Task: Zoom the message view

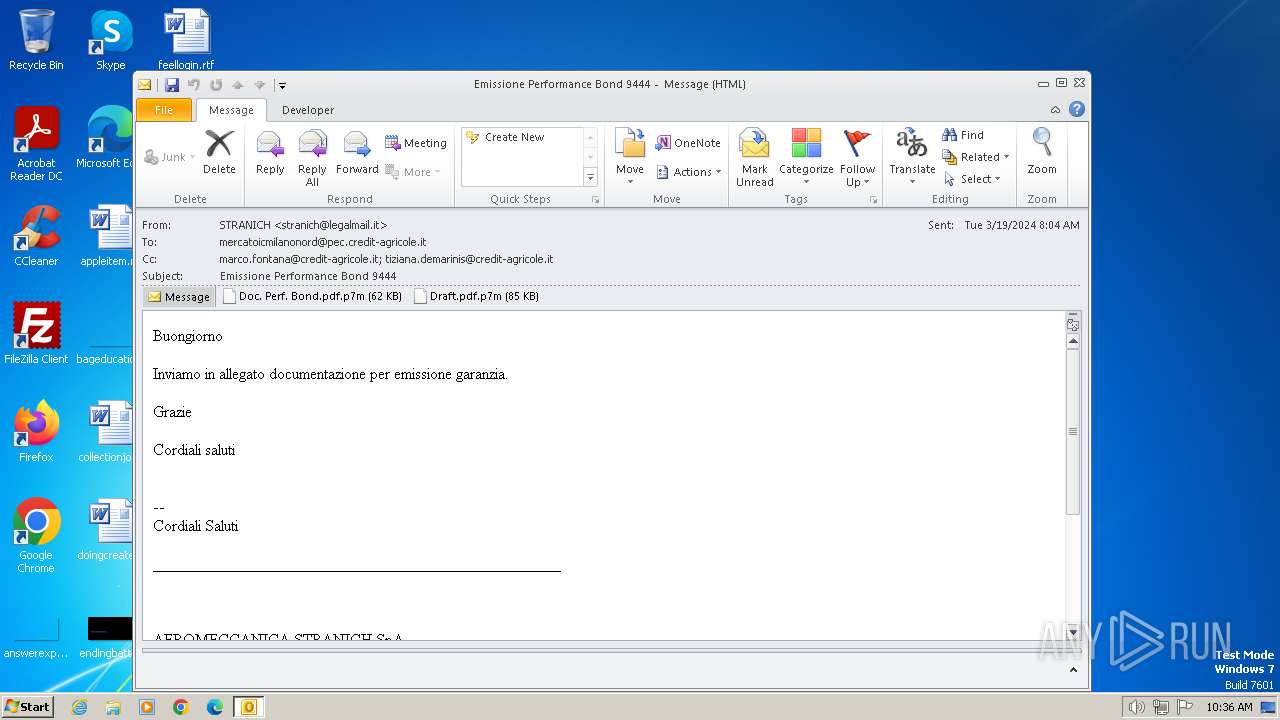Action: coord(1042,154)
